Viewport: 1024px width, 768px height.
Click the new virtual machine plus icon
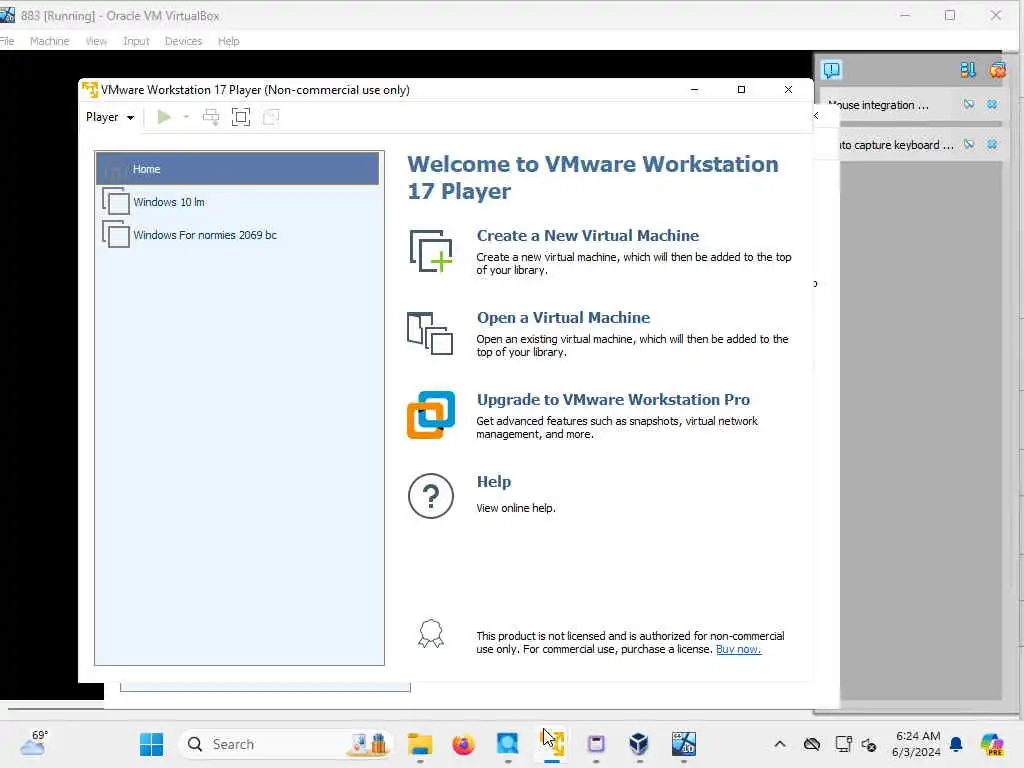click(x=430, y=251)
